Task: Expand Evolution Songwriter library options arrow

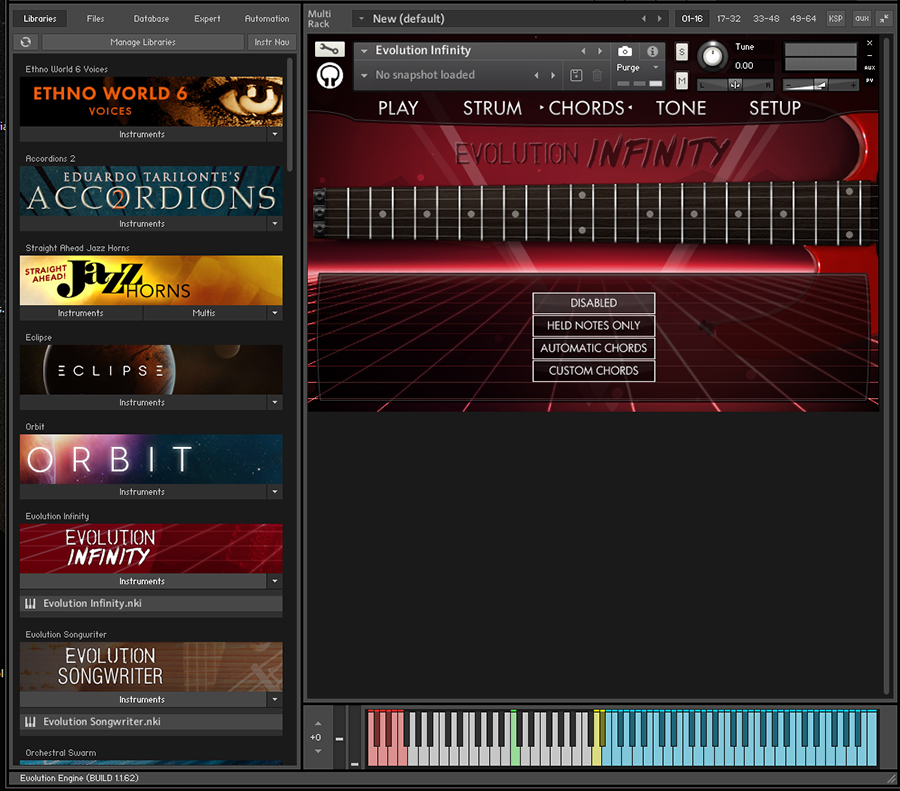Action: pos(275,700)
